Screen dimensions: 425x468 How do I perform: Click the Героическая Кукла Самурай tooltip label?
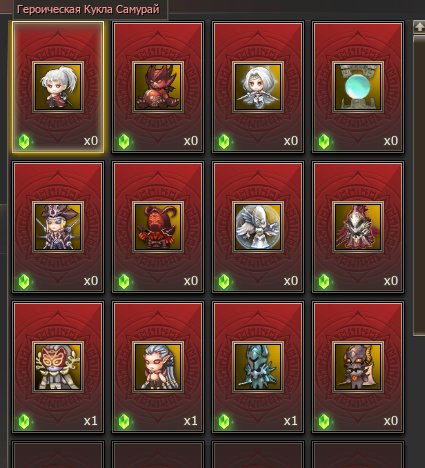coord(88,9)
